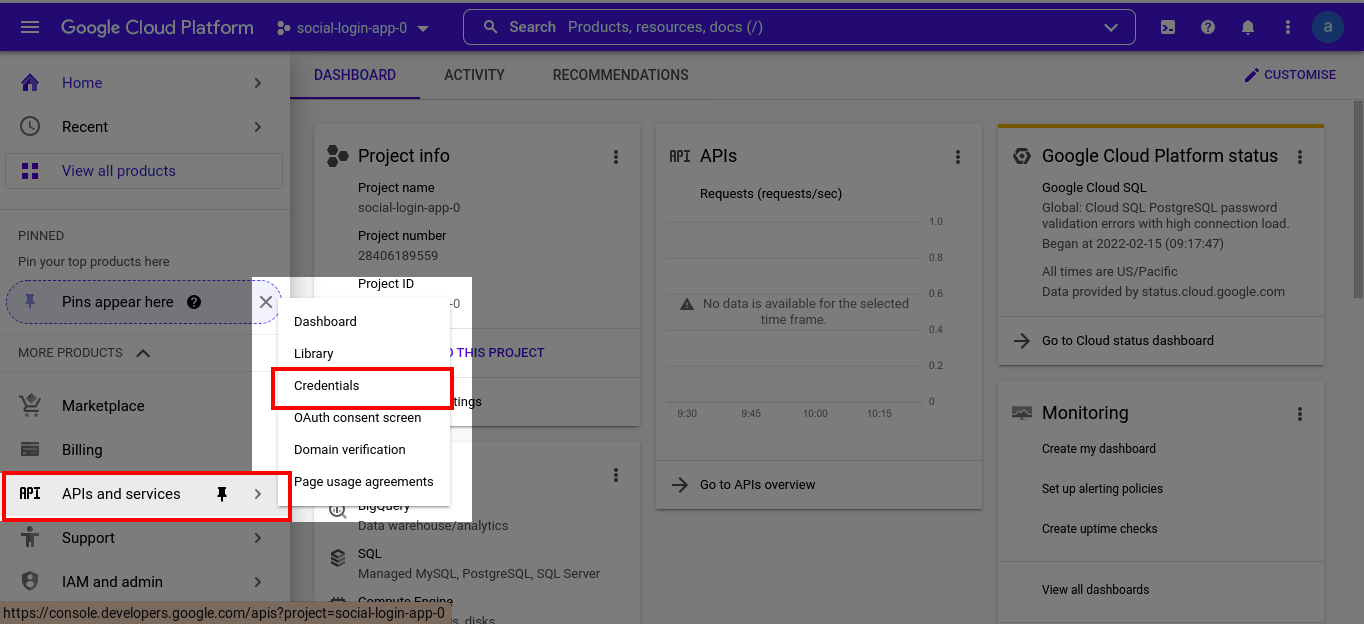Click Create my dashboard link
Viewport: 1364px width, 624px height.
click(1098, 449)
